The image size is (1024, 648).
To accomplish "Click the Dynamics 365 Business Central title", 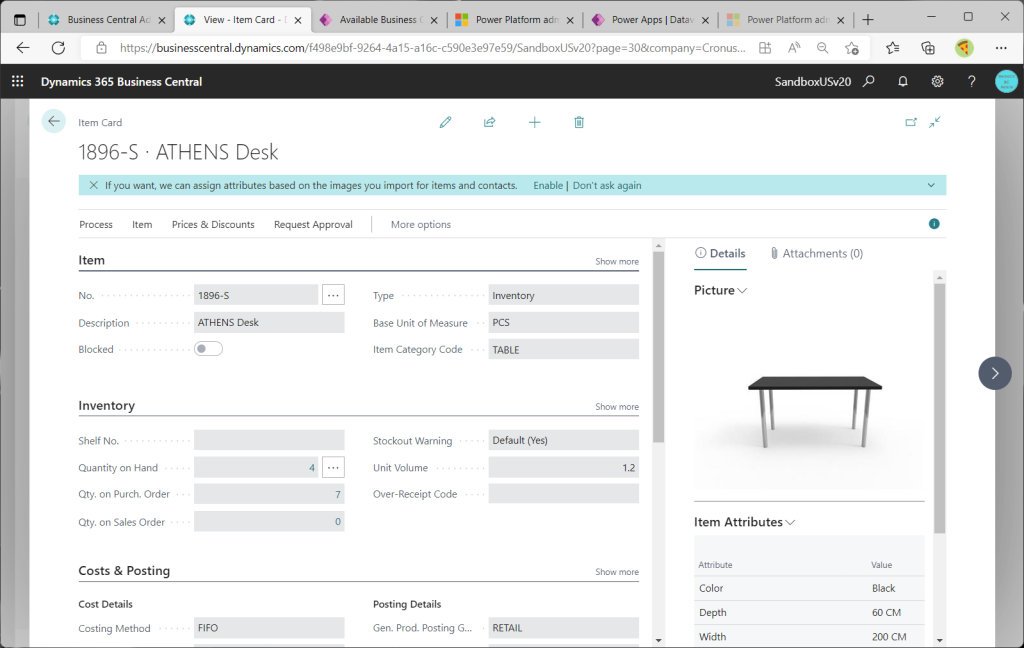I will click(121, 82).
